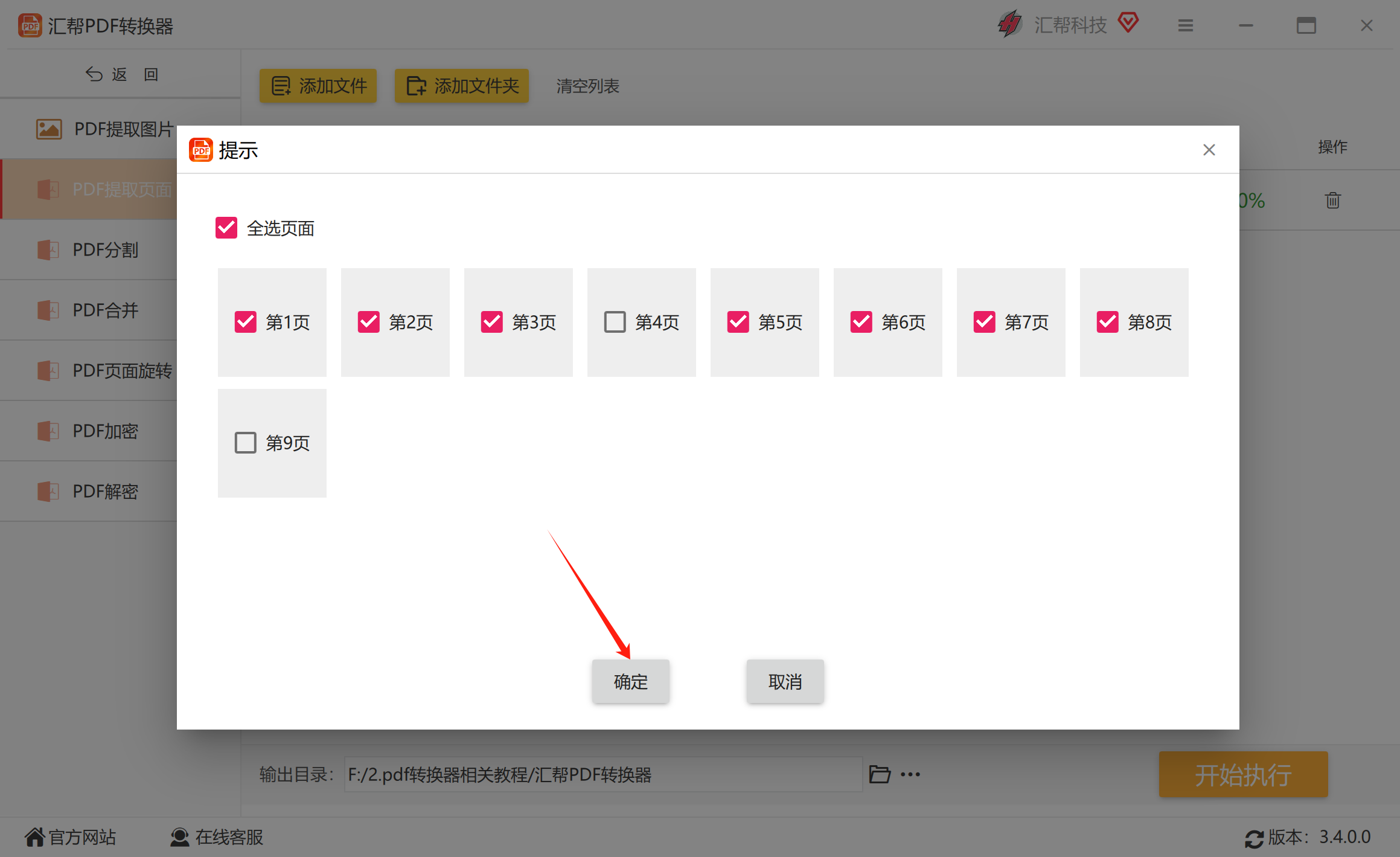Click the 汇帮科技 text label

point(1070,25)
